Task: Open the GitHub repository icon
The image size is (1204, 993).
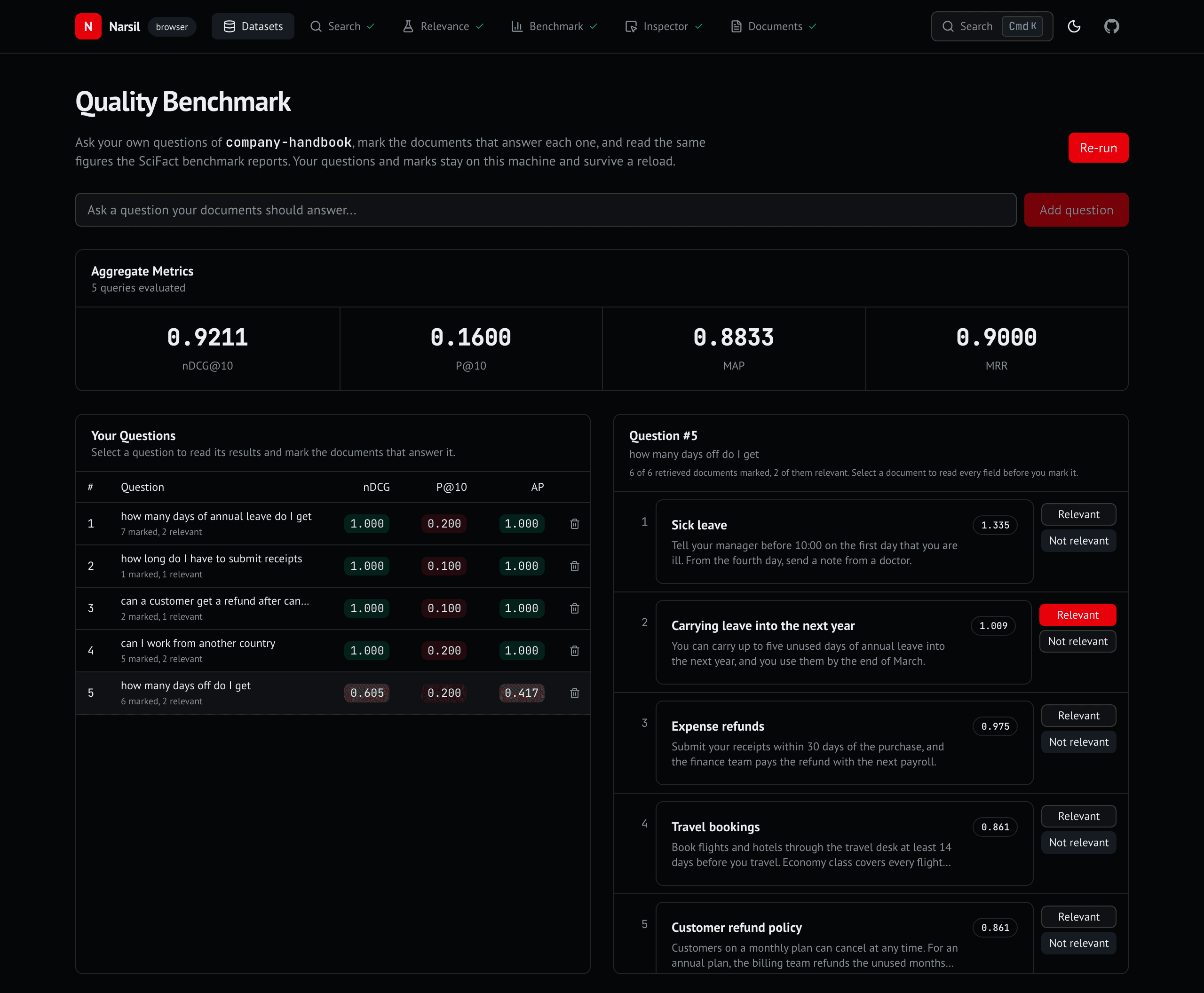Action: (x=1111, y=26)
